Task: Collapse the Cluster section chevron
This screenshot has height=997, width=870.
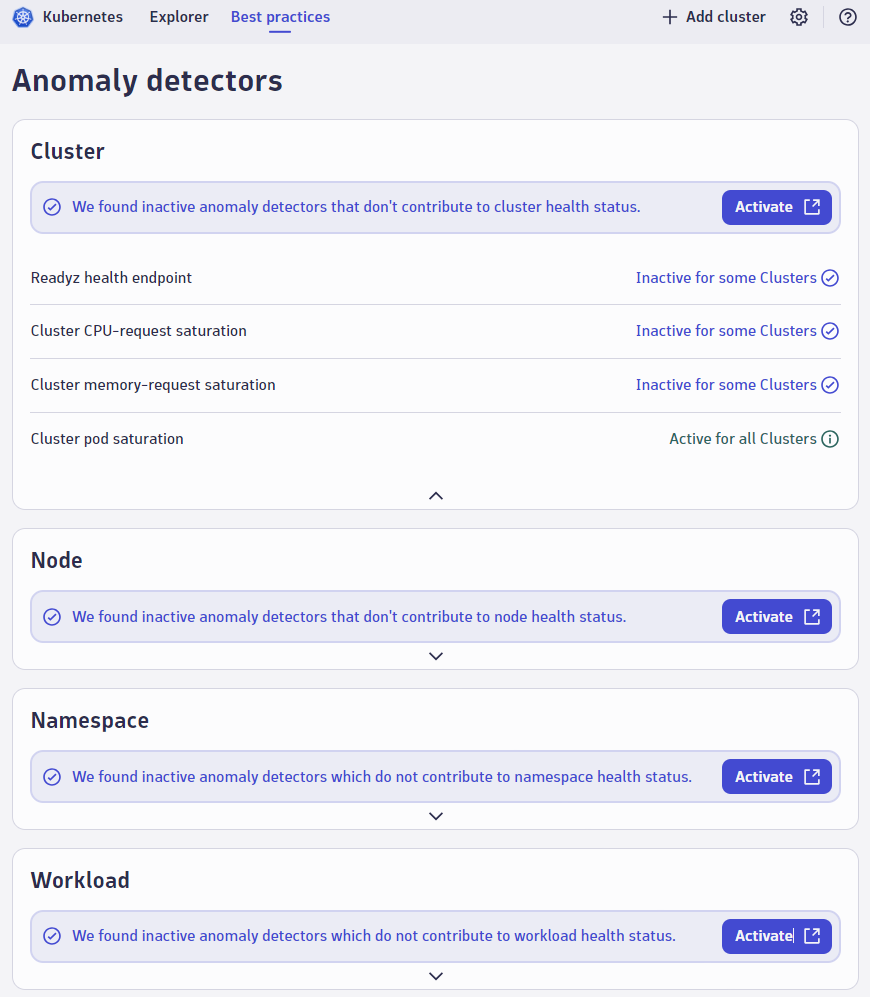Action: click(435, 495)
